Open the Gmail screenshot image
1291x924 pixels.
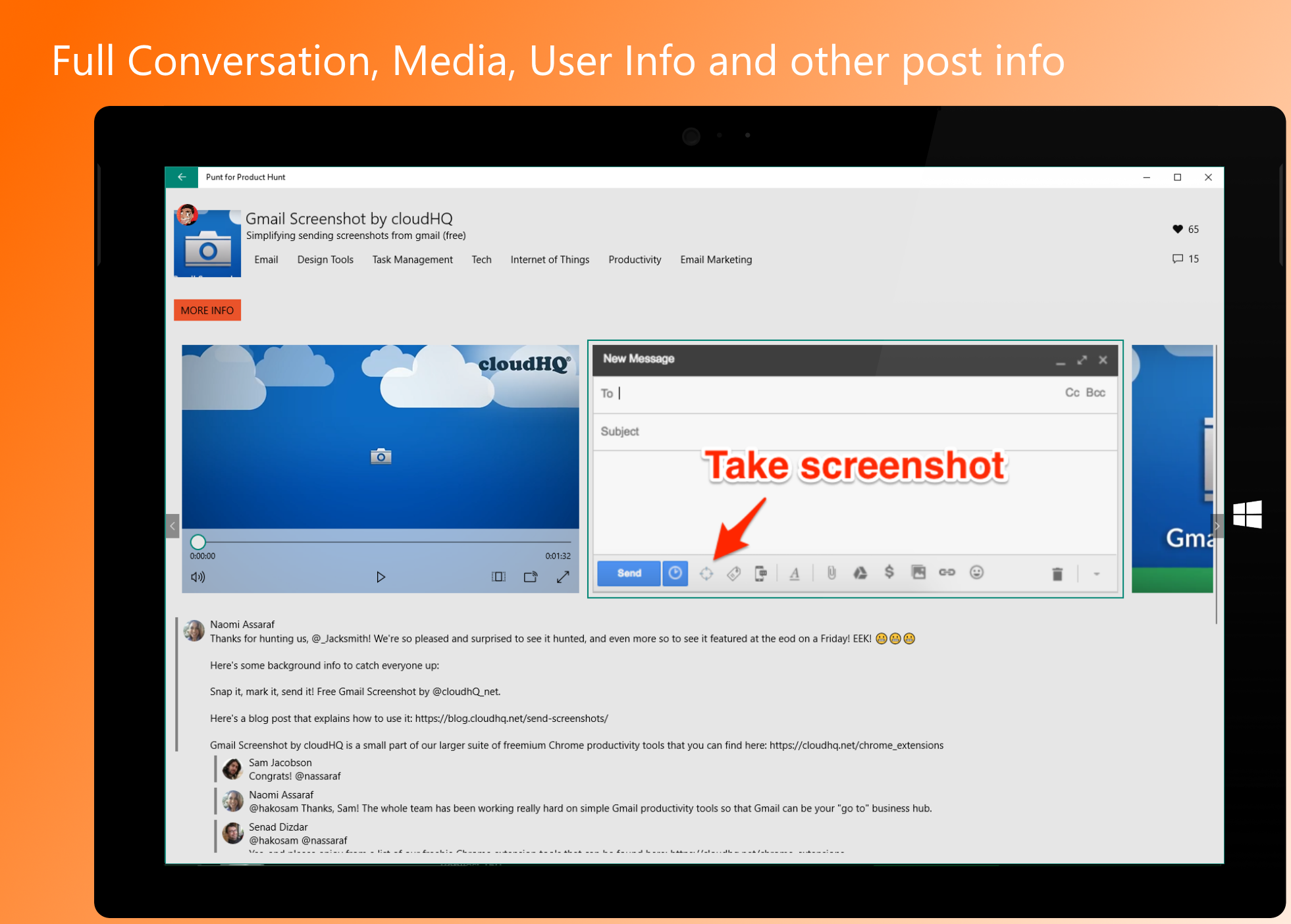(x=855, y=469)
